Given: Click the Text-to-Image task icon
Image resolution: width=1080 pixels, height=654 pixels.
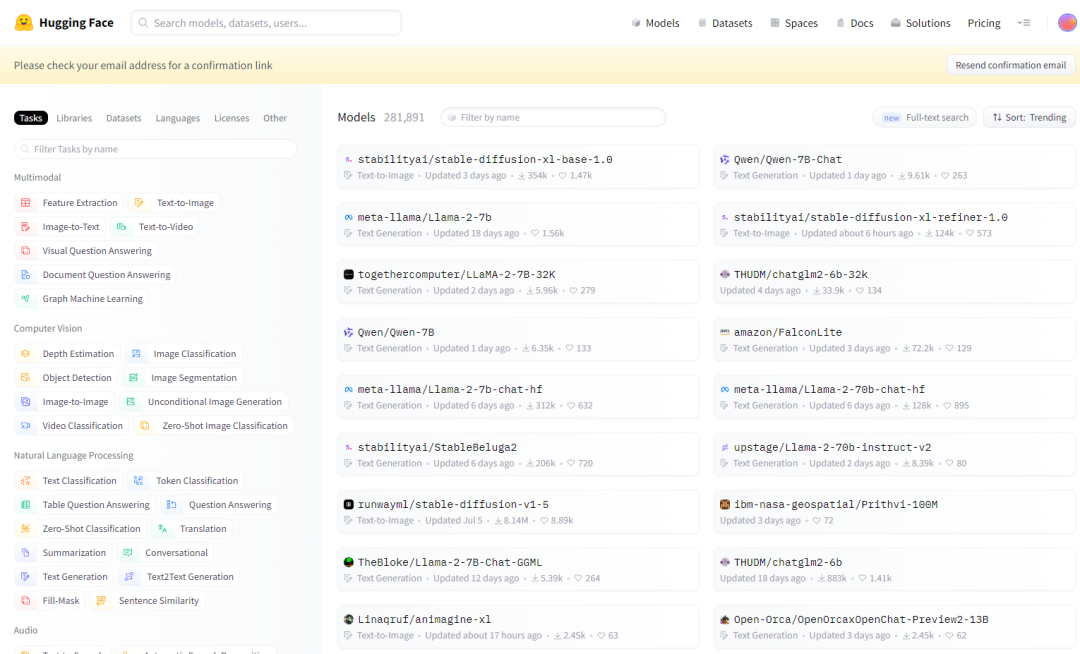Looking at the screenshot, I should (x=139, y=202).
